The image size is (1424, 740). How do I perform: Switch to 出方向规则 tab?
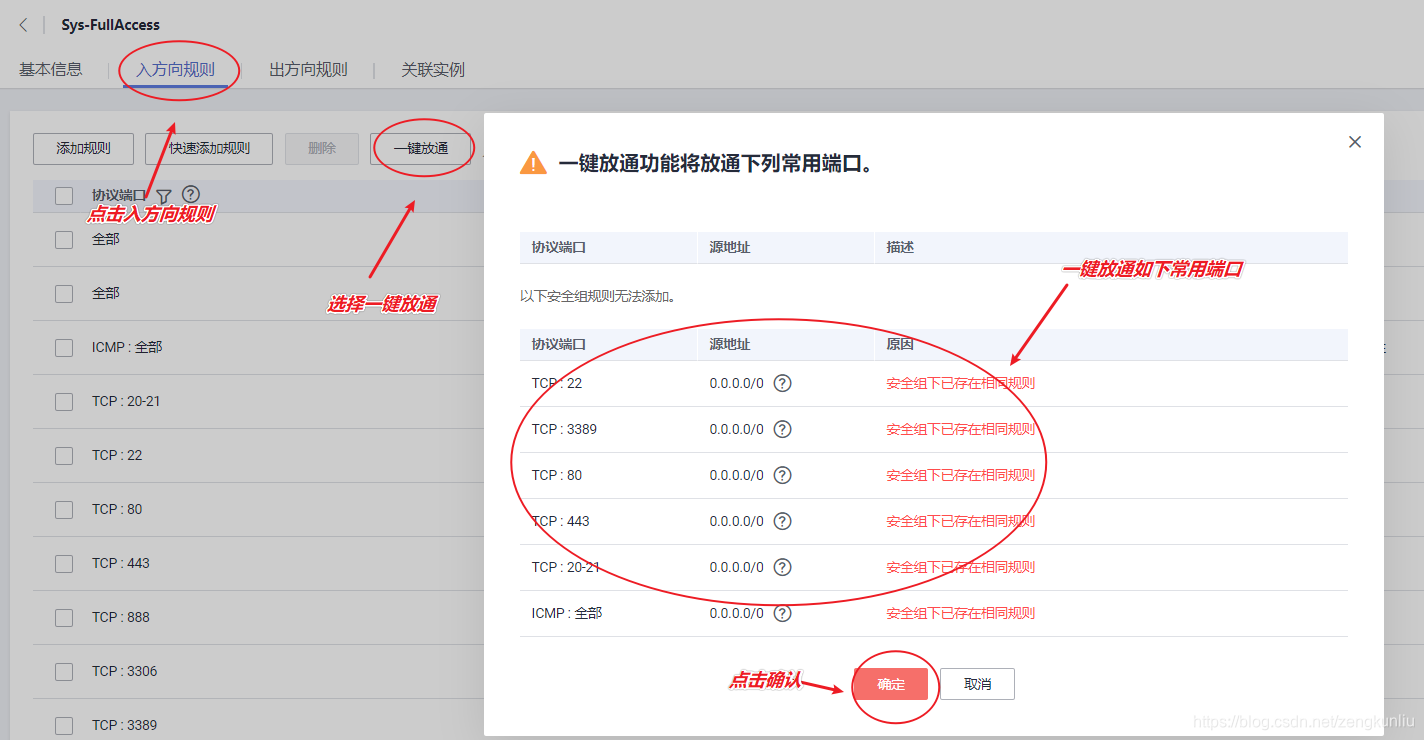[308, 70]
